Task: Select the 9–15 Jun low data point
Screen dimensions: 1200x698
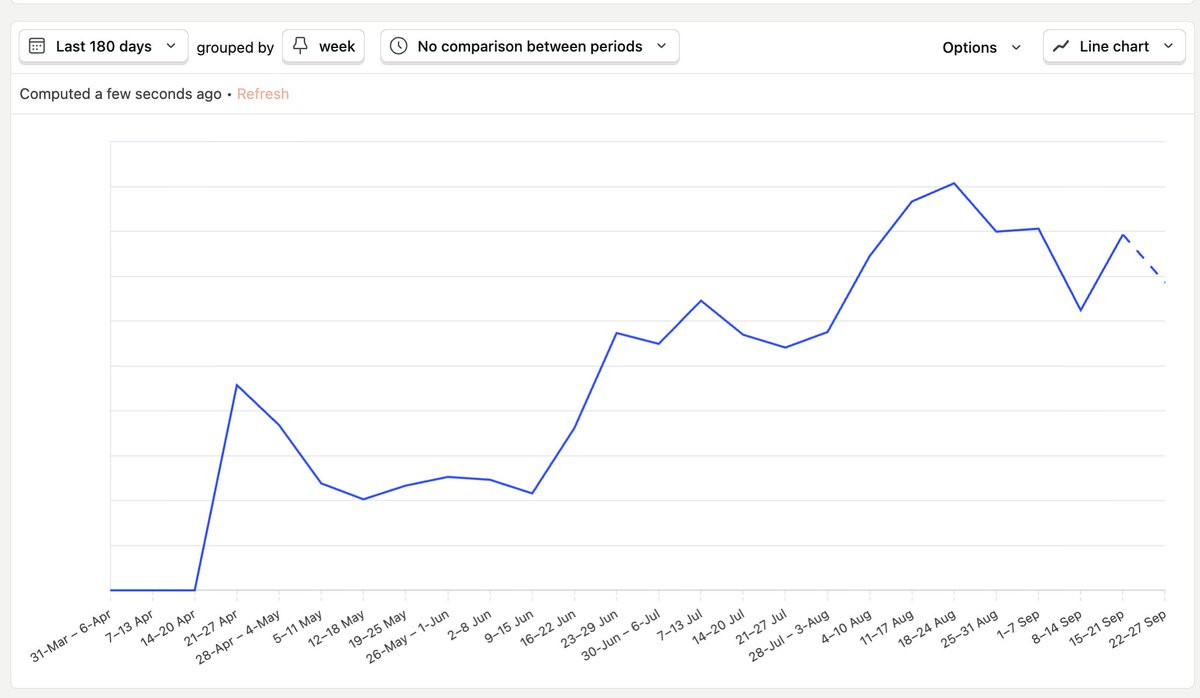Action: click(532, 493)
